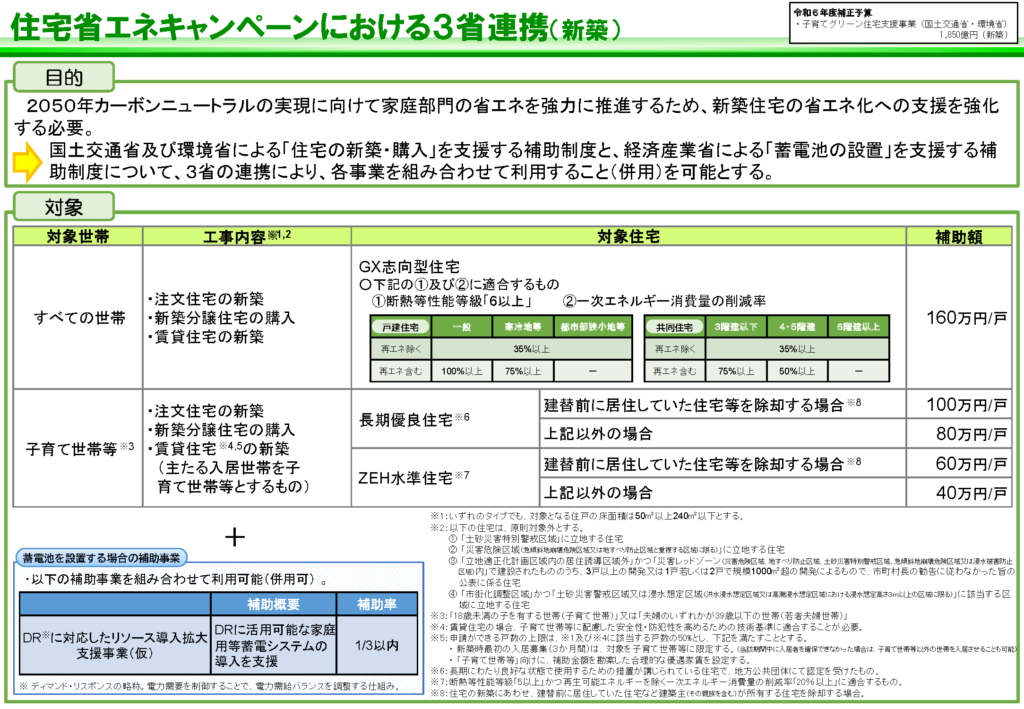Click the ディマンド・リスポンス footnote
1024x709 pixels.
click(209, 686)
